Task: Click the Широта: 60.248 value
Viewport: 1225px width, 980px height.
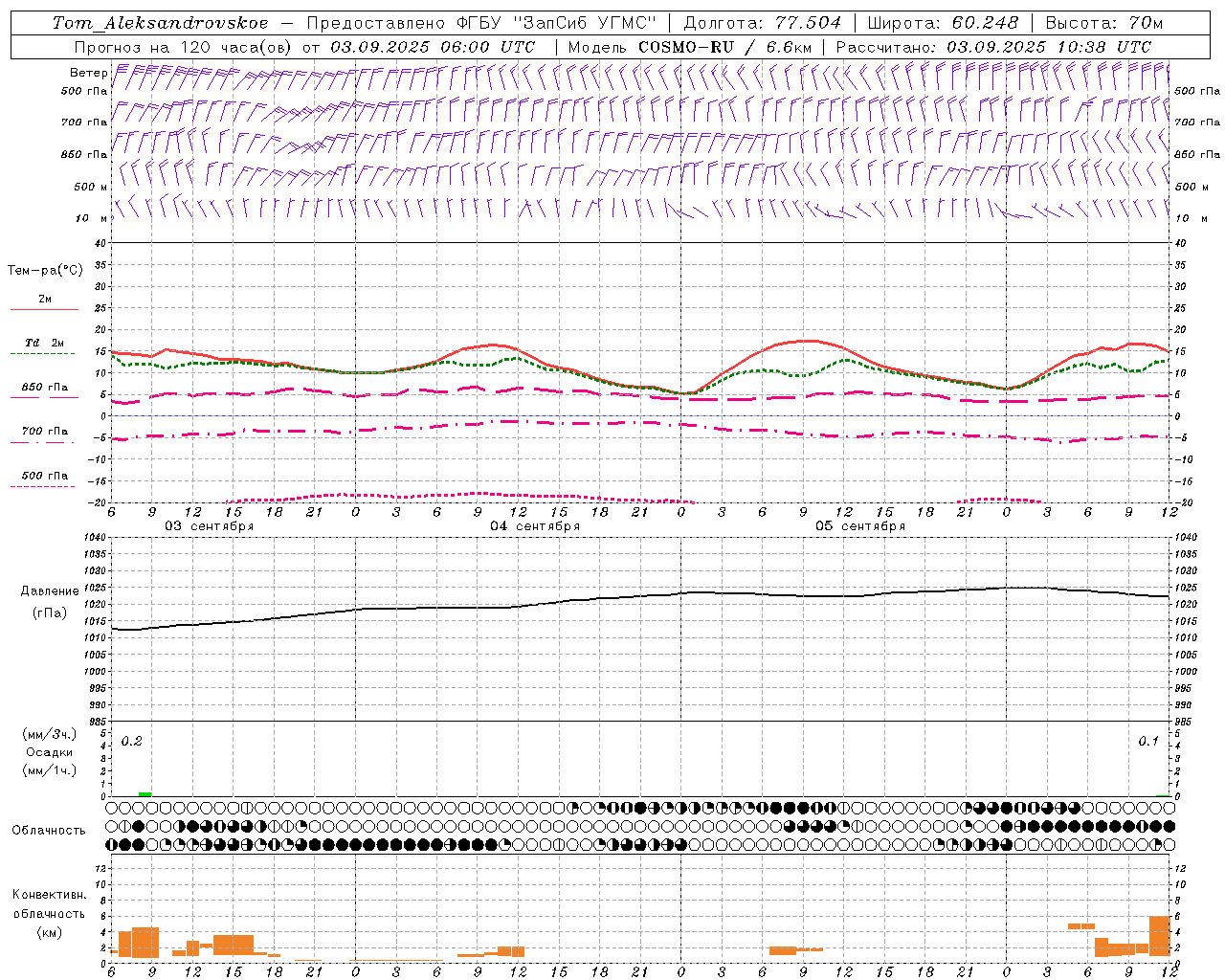Action: click(943, 23)
